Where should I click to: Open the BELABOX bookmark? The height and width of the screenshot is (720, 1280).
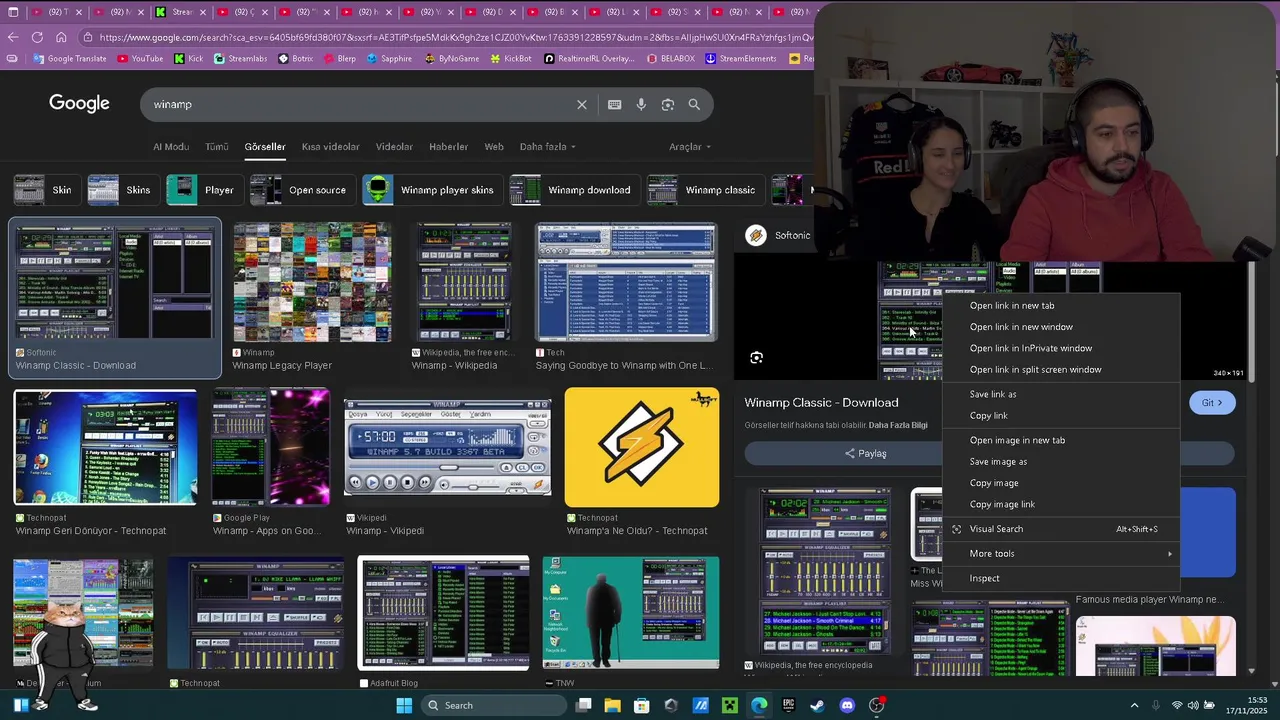click(670, 58)
